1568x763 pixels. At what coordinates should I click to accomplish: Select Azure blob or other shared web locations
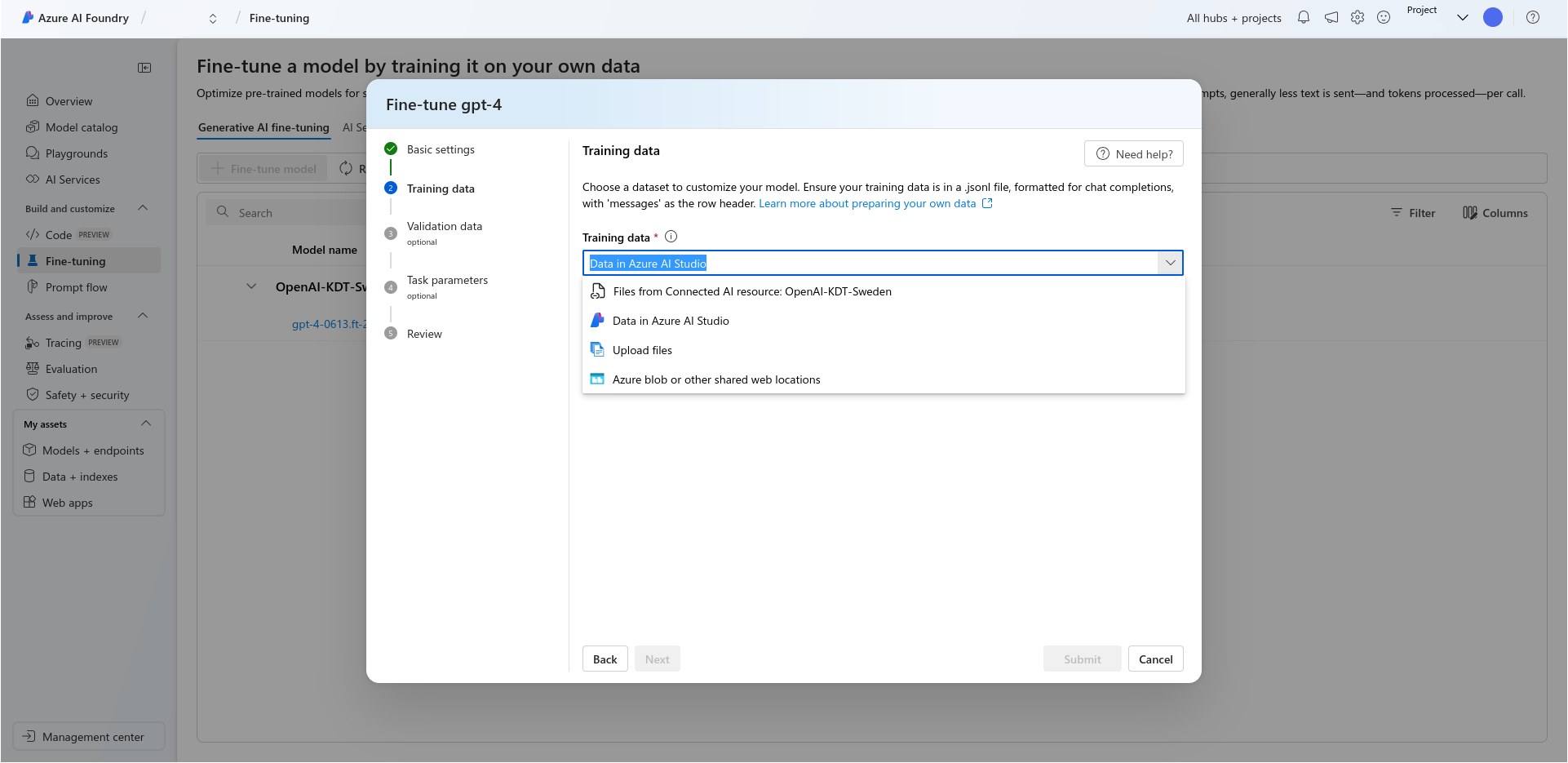(x=884, y=379)
